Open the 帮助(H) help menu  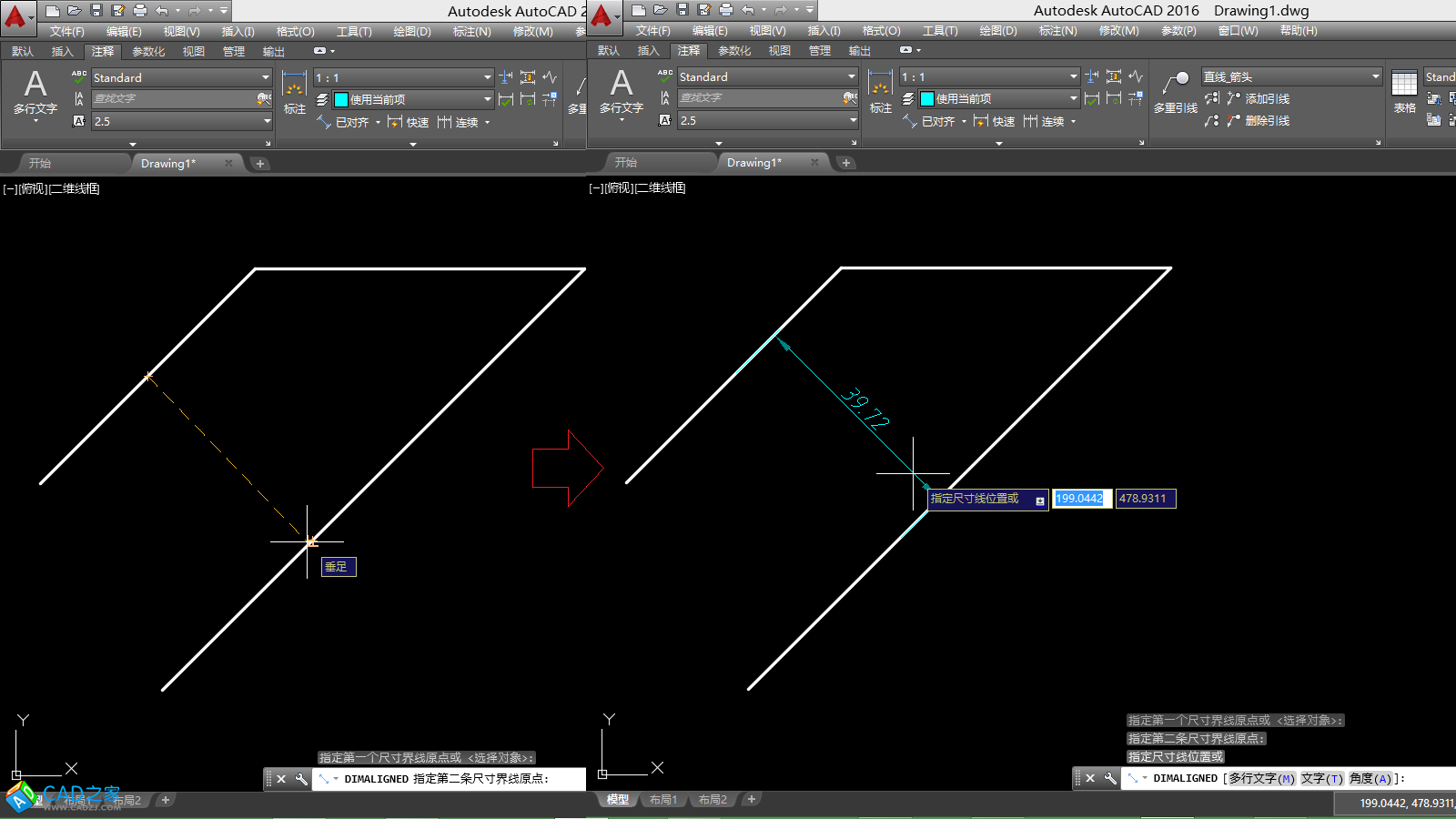pyautogui.click(x=1298, y=31)
